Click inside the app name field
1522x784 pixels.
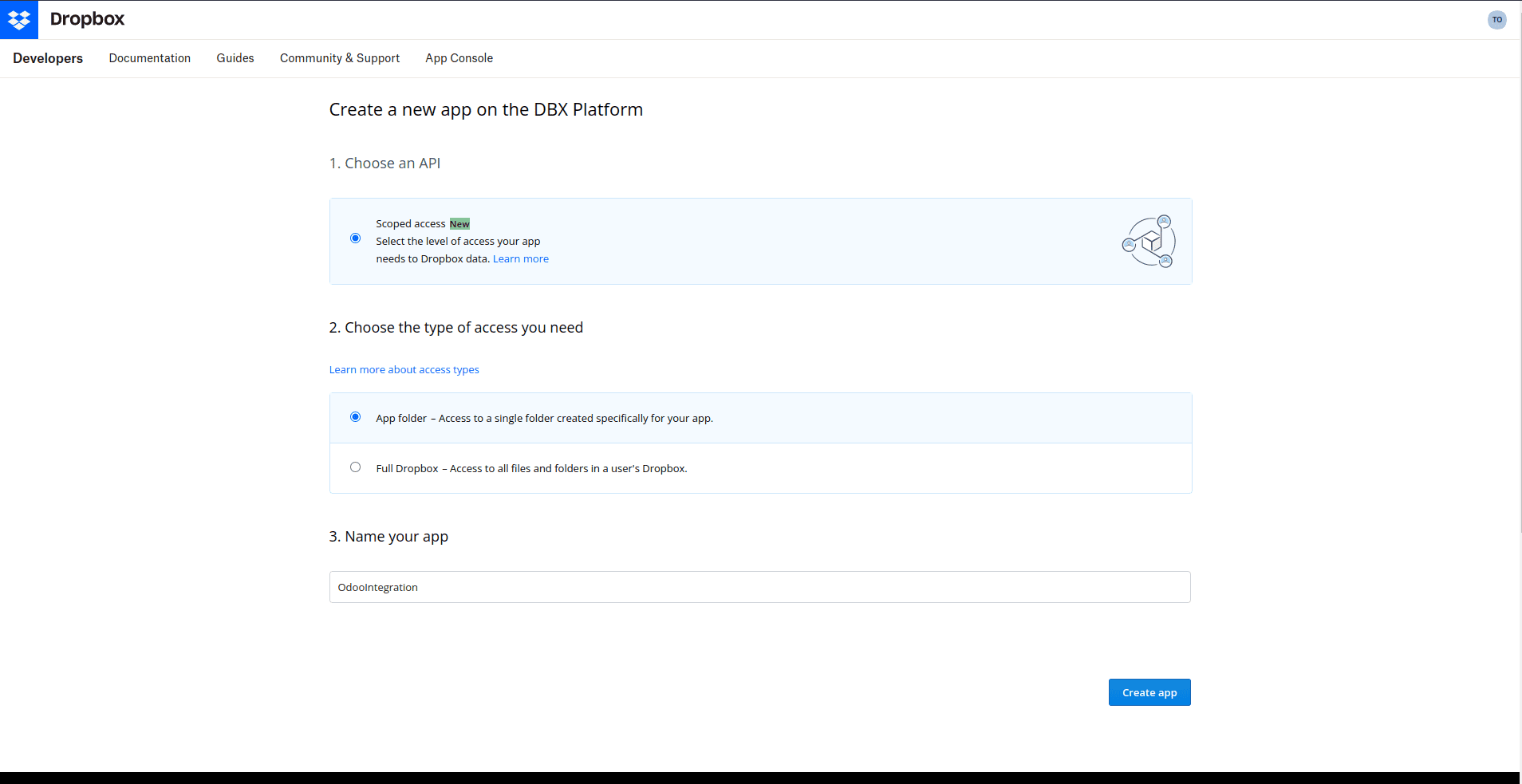[758, 586]
